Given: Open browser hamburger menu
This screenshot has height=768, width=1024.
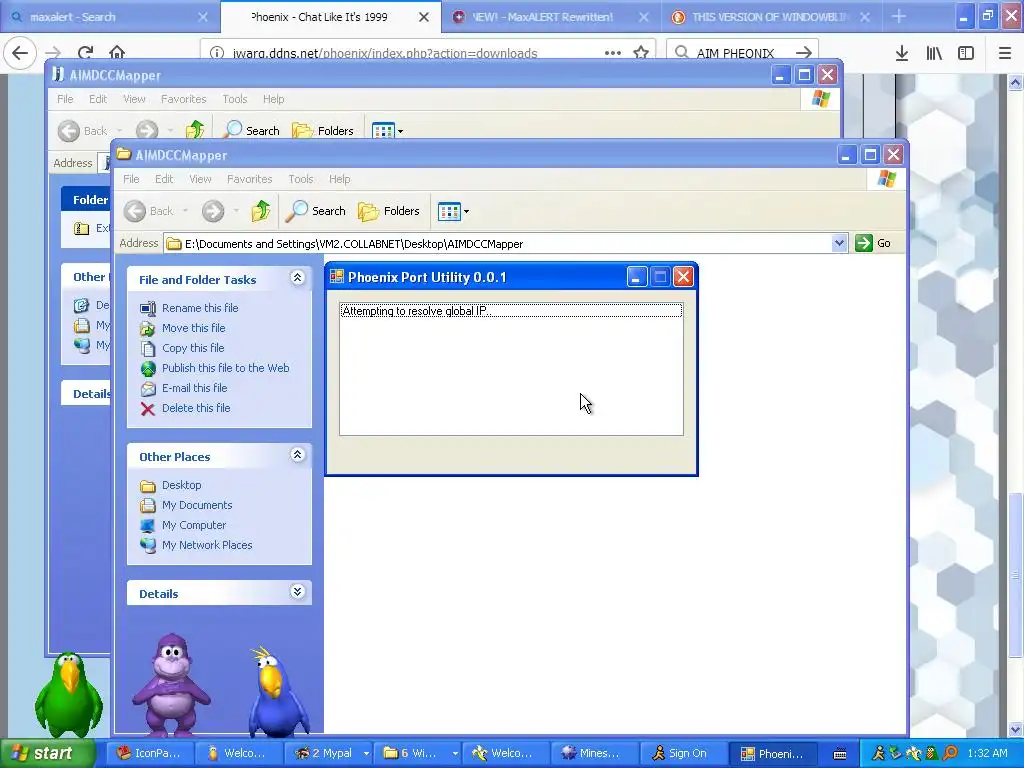Looking at the screenshot, I should [x=1005, y=53].
